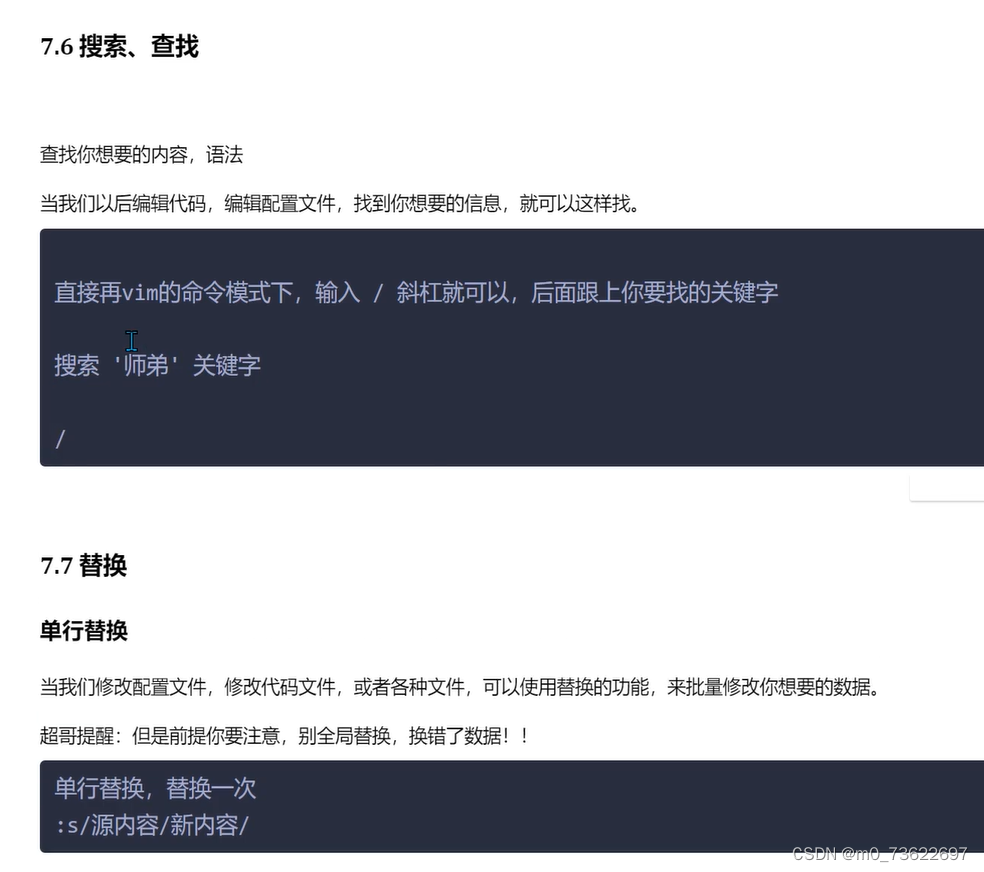
Task: Click the code line '单行替换，替换一次'
Action: point(155,789)
